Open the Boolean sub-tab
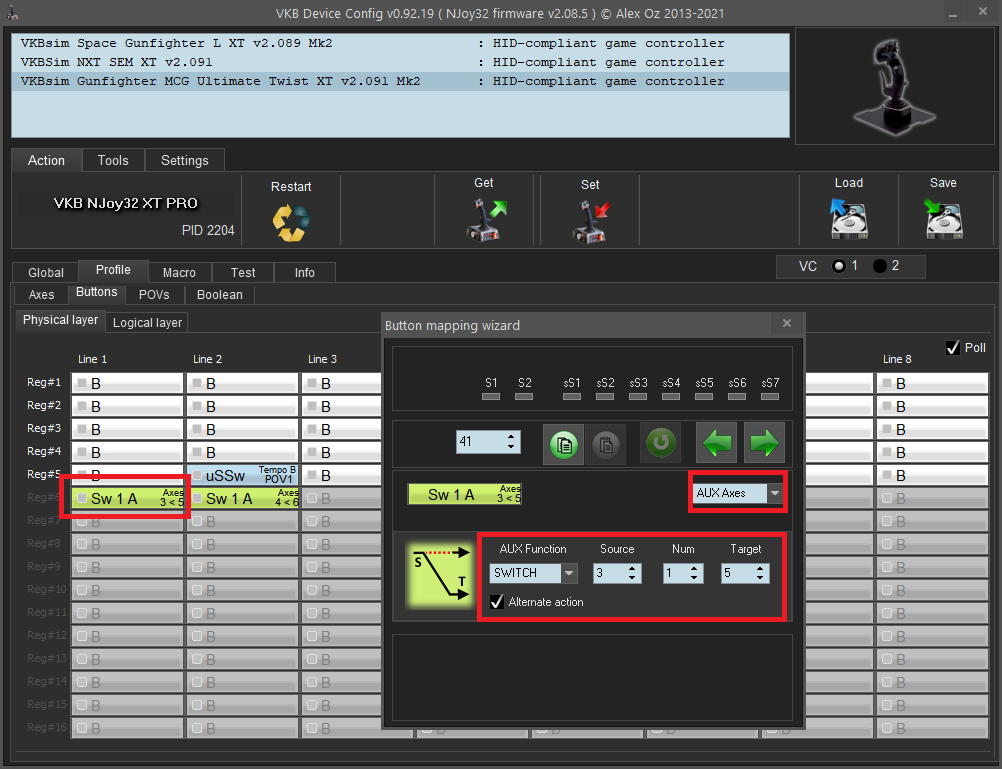Screen dimensions: 1002x769 click(220, 295)
